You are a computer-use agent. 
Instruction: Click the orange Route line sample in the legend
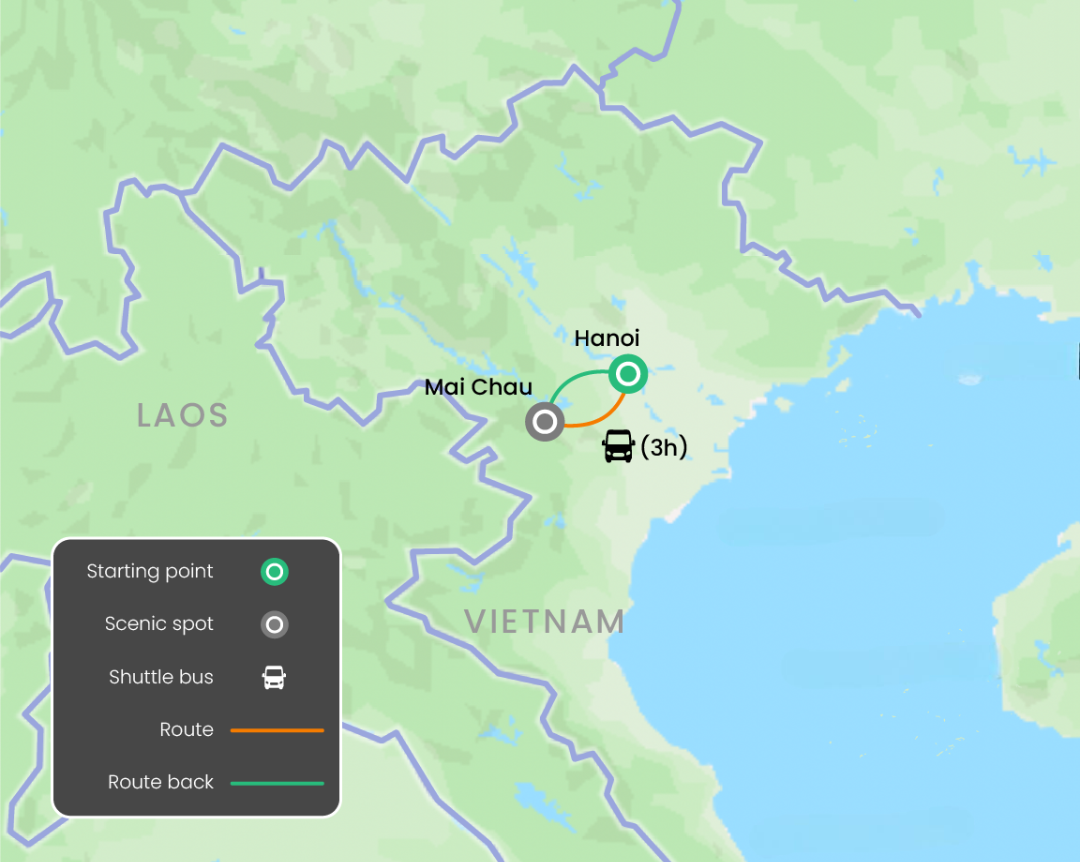(x=277, y=730)
